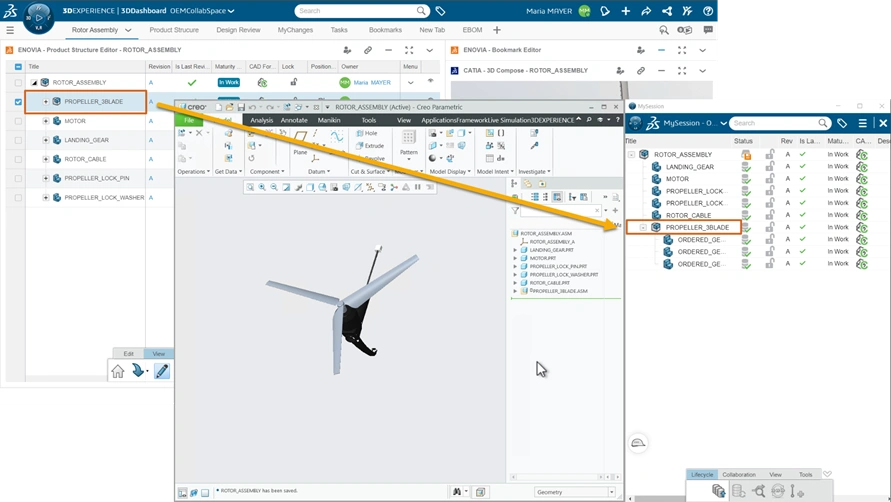
Task: Click search magnifier in MySession search box
Action: [x=822, y=123]
